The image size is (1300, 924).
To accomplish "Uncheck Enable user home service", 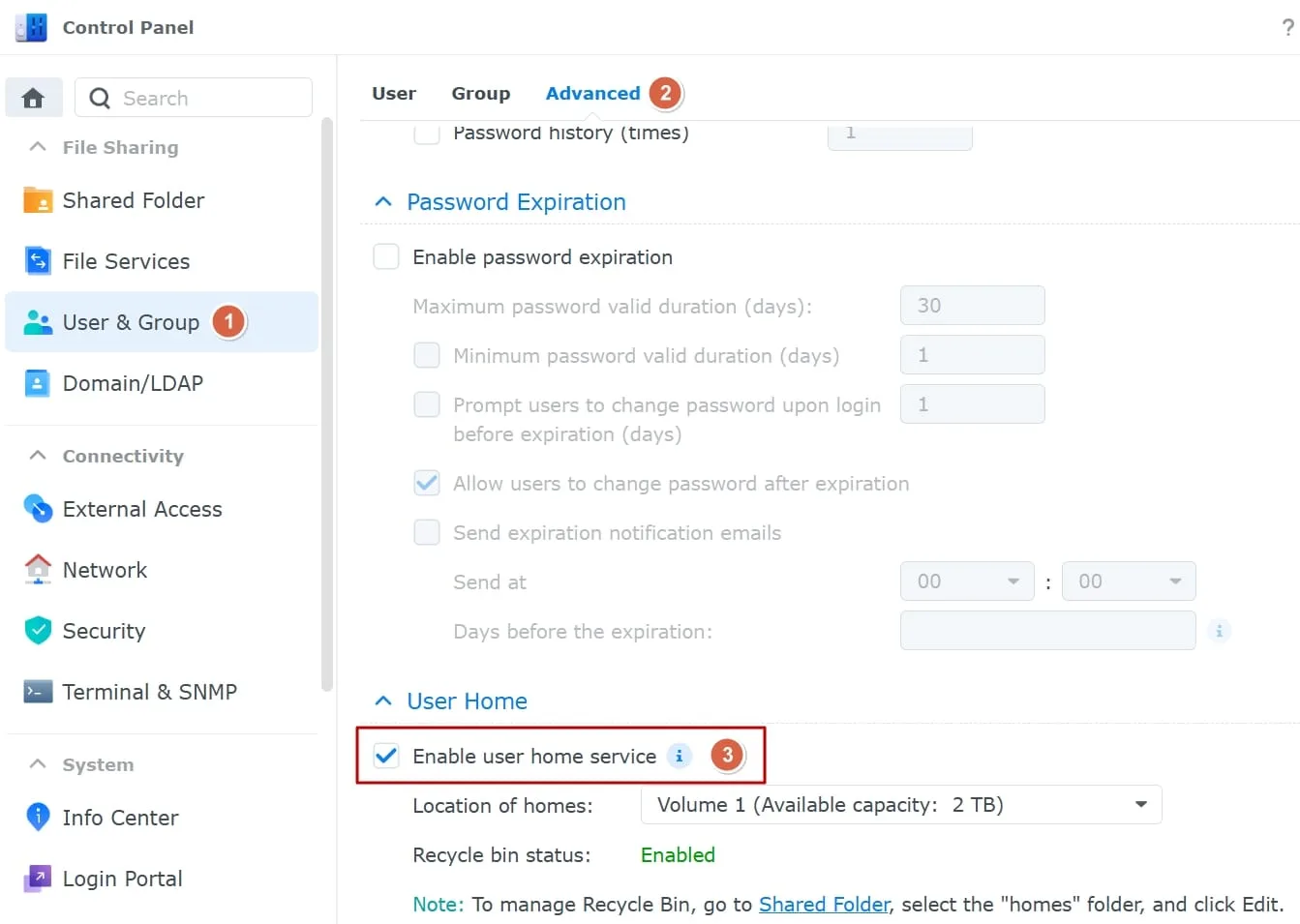I will coord(386,756).
